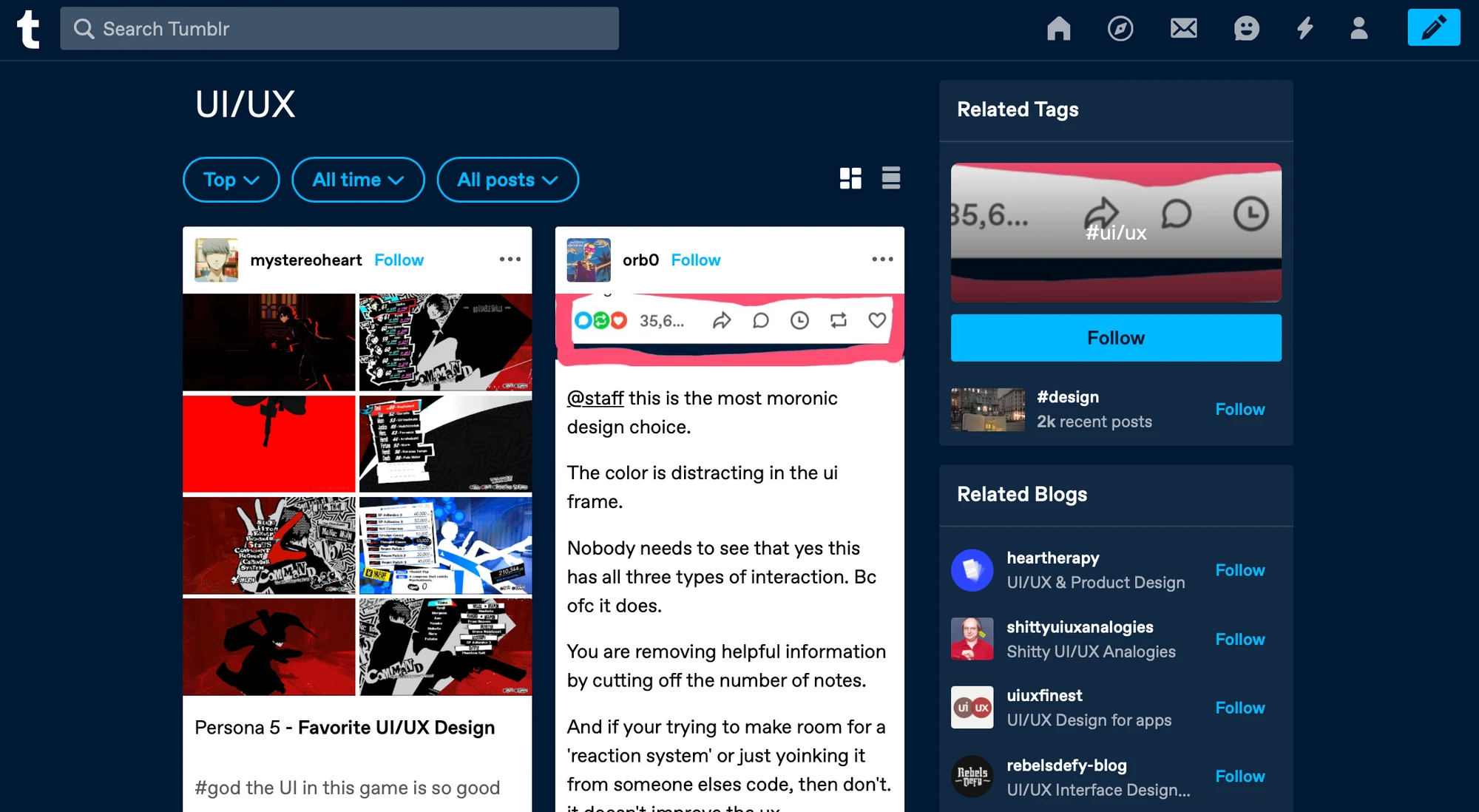Image resolution: width=1479 pixels, height=812 pixels.
Task: Open the Messaging smiley face icon
Action: [x=1246, y=28]
